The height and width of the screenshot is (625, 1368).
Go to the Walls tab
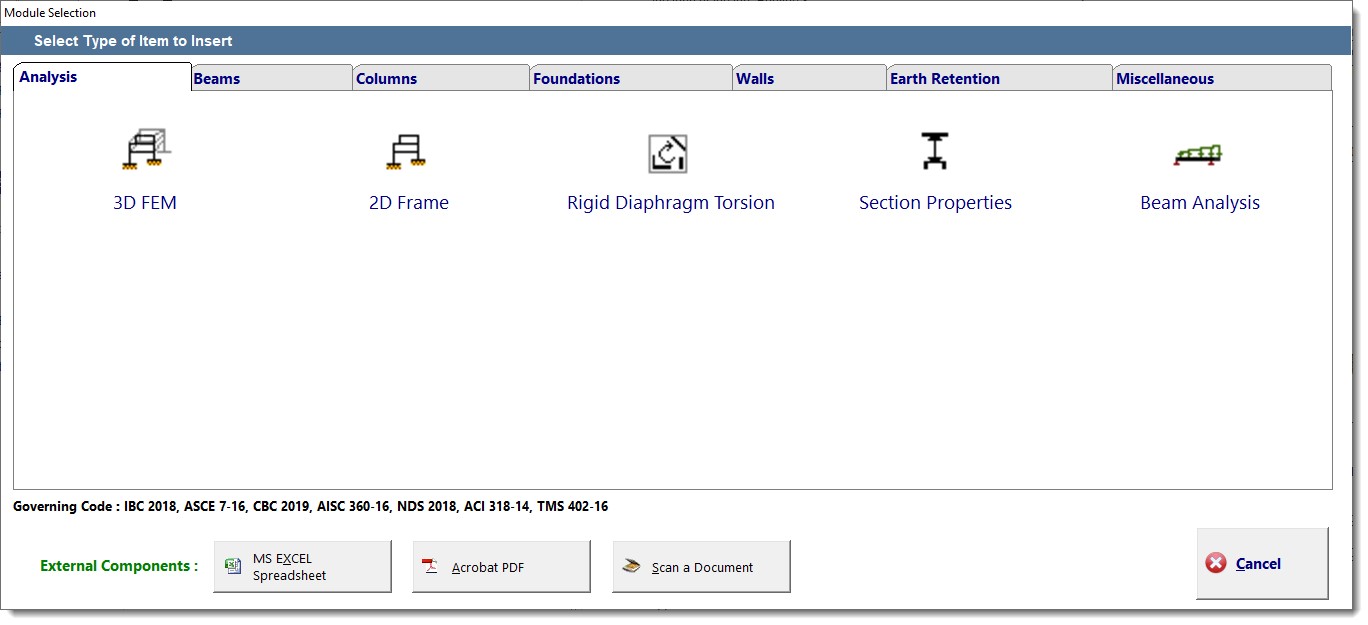755,78
